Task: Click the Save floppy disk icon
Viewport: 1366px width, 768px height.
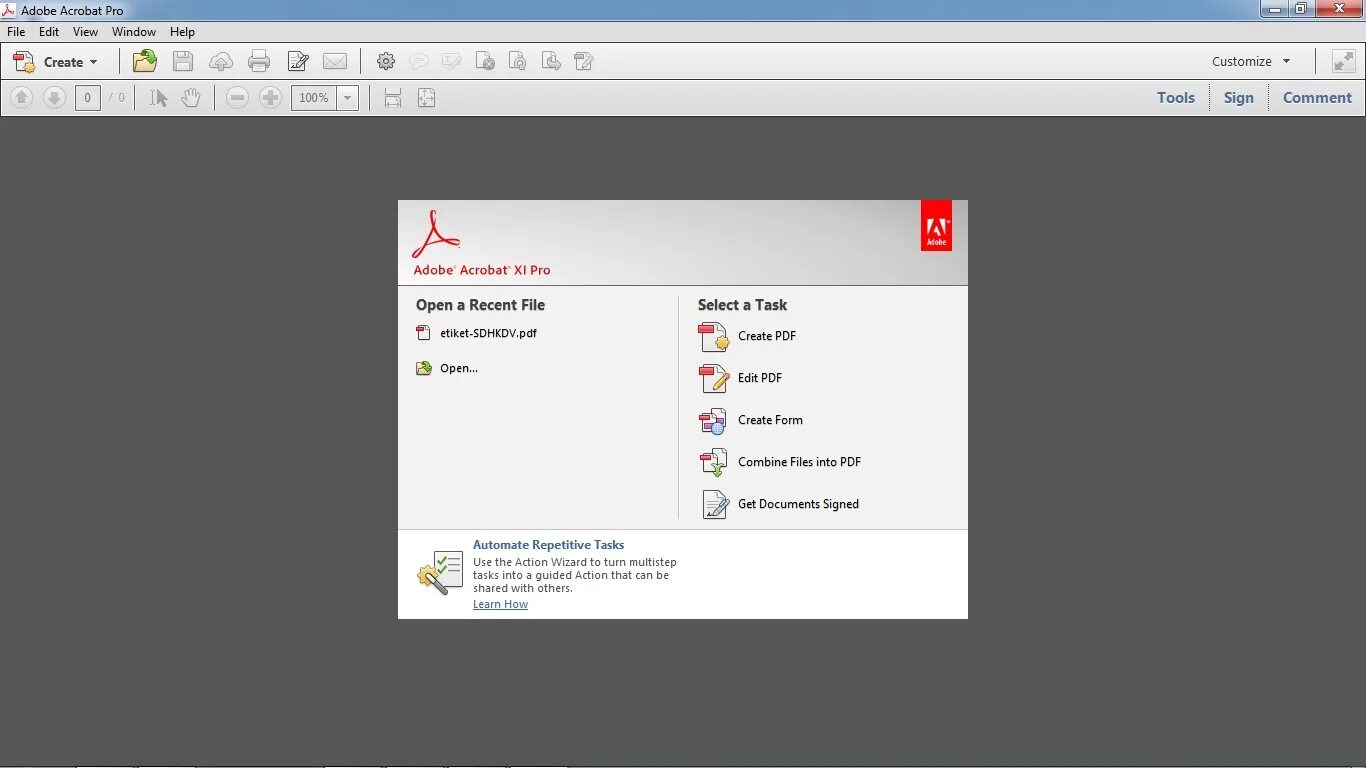Action: coord(183,61)
